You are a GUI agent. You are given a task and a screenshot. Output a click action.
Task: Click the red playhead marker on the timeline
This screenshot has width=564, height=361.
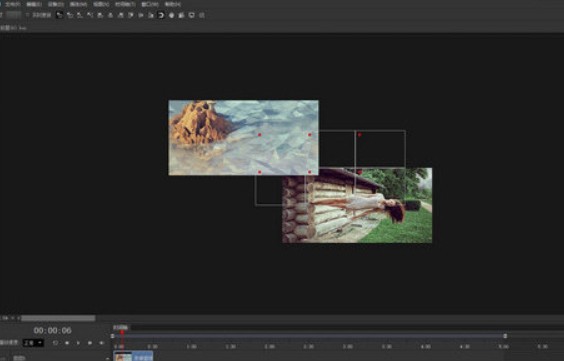122,333
